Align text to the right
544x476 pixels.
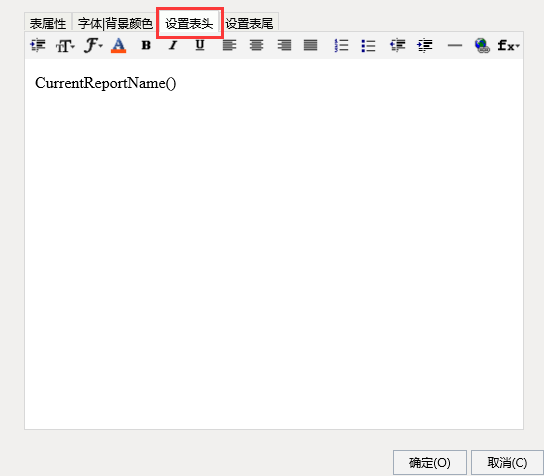pyautogui.click(x=284, y=45)
